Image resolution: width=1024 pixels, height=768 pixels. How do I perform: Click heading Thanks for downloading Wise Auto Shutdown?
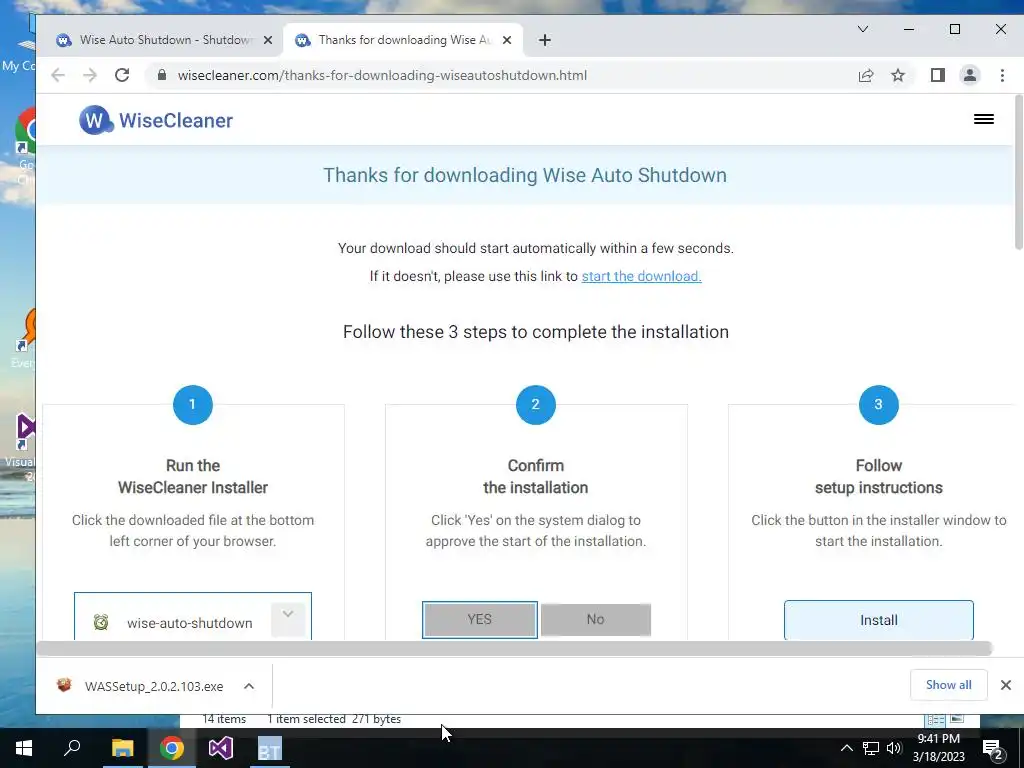tap(525, 175)
